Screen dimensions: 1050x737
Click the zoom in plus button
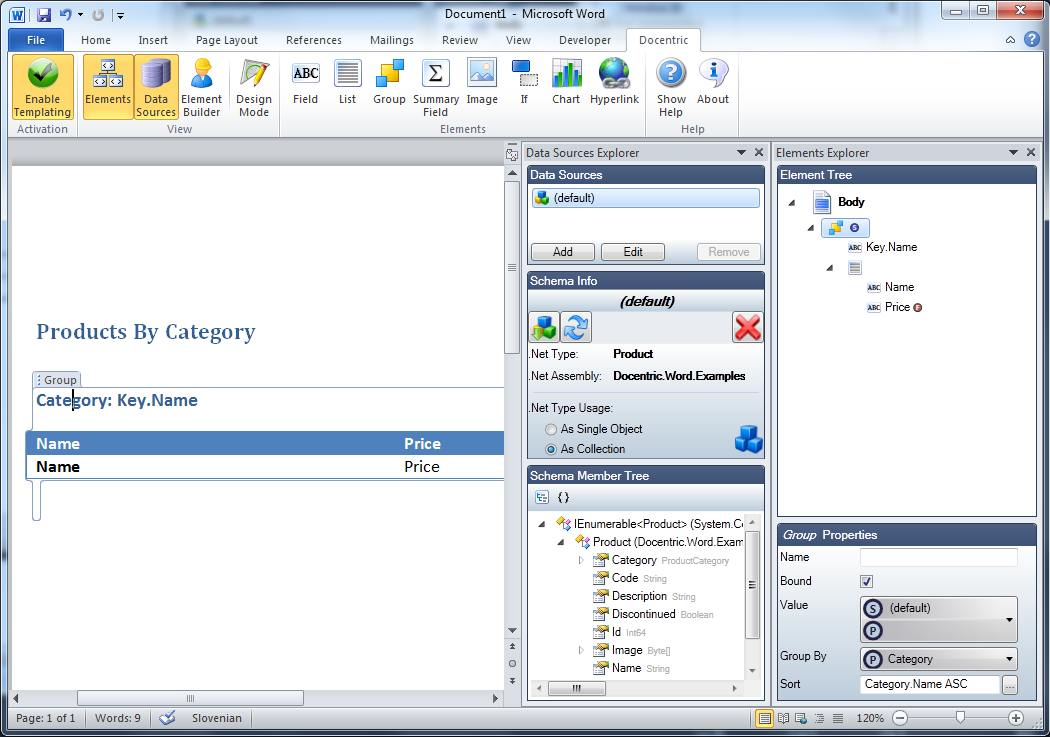tap(1015, 718)
